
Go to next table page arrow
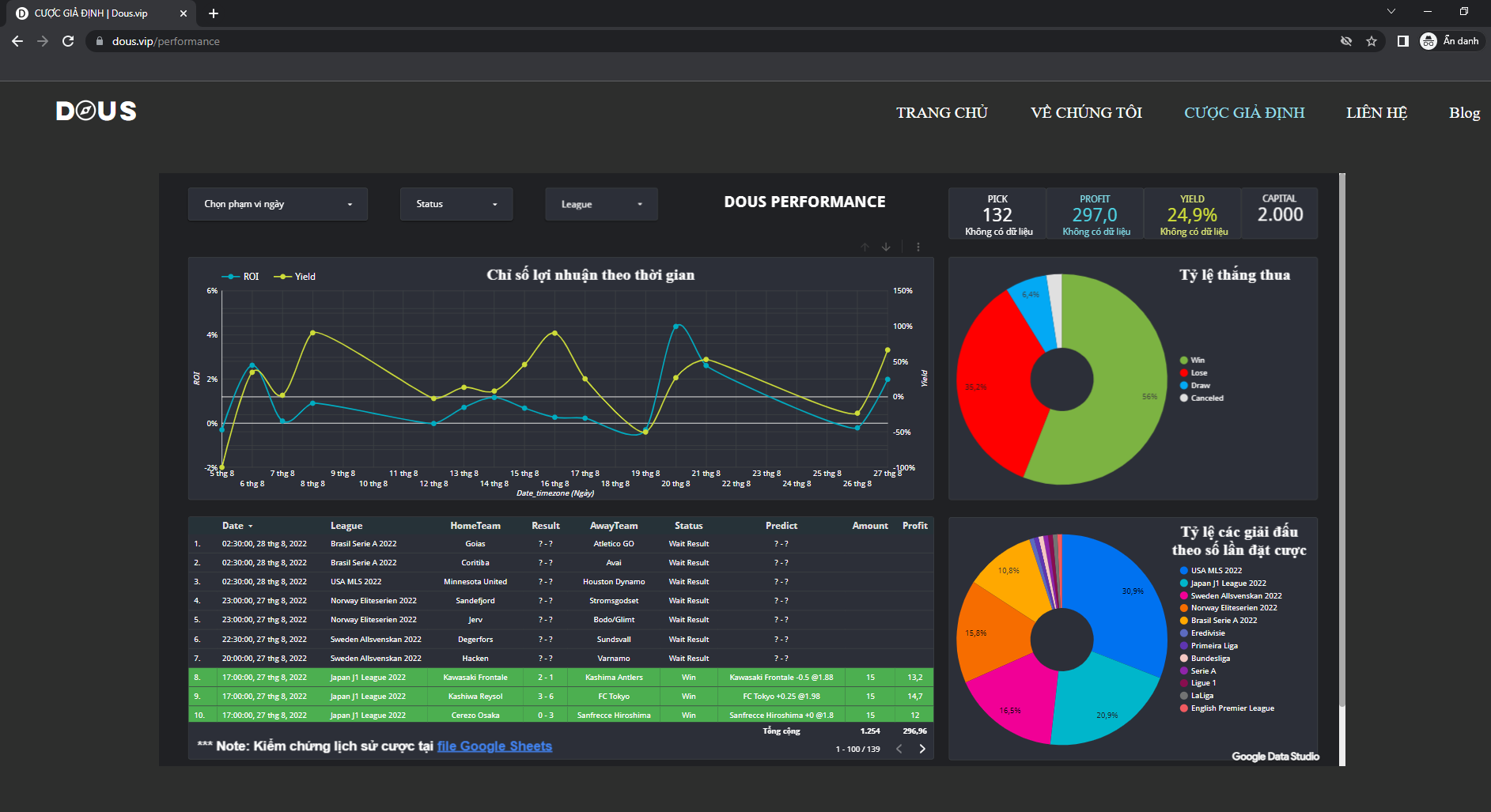pyautogui.click(x=921, y=749)
